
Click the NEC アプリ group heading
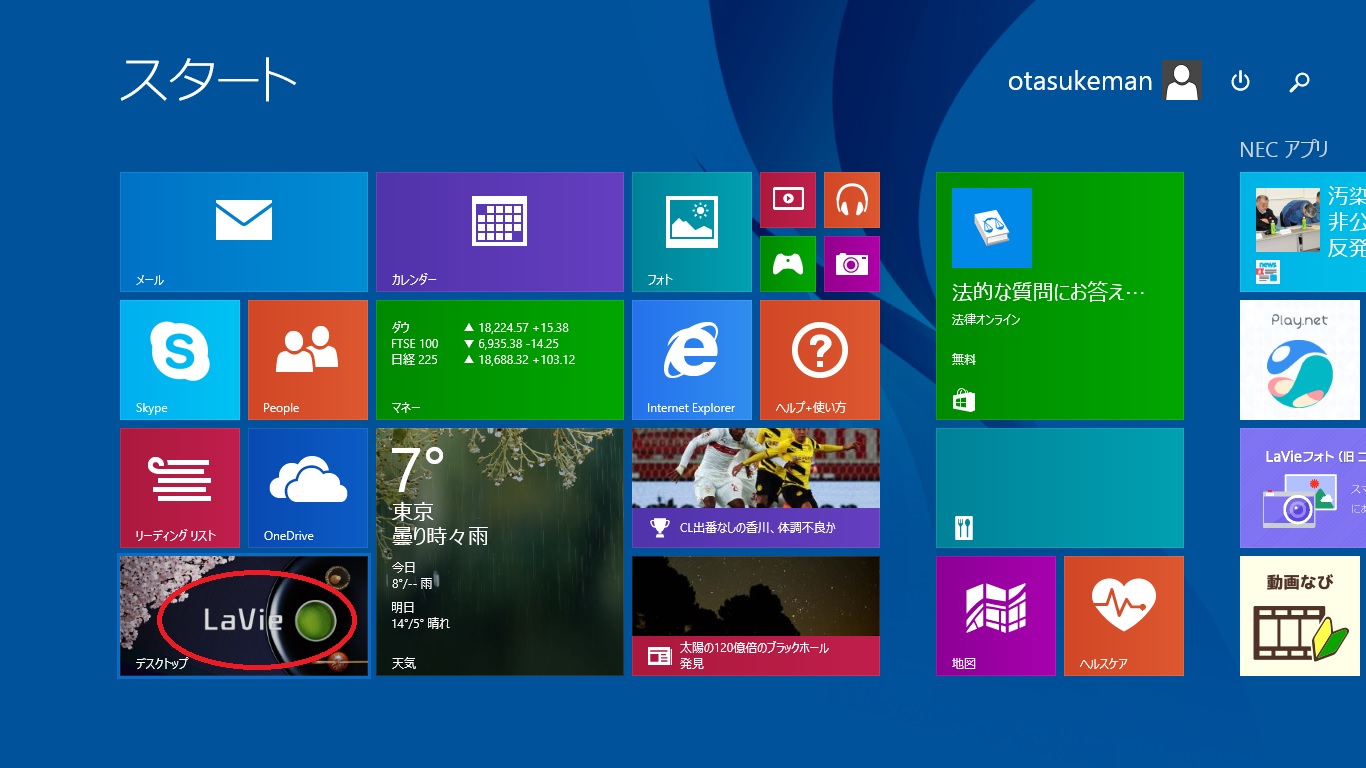1284,149
